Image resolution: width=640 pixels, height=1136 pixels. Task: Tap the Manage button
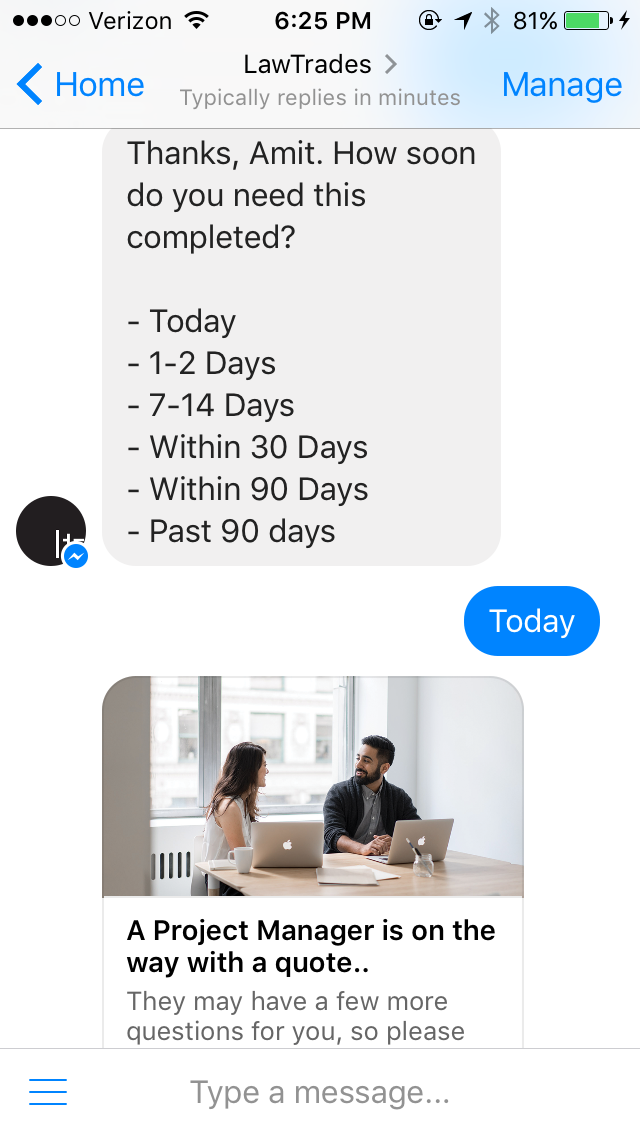(562, 85)
